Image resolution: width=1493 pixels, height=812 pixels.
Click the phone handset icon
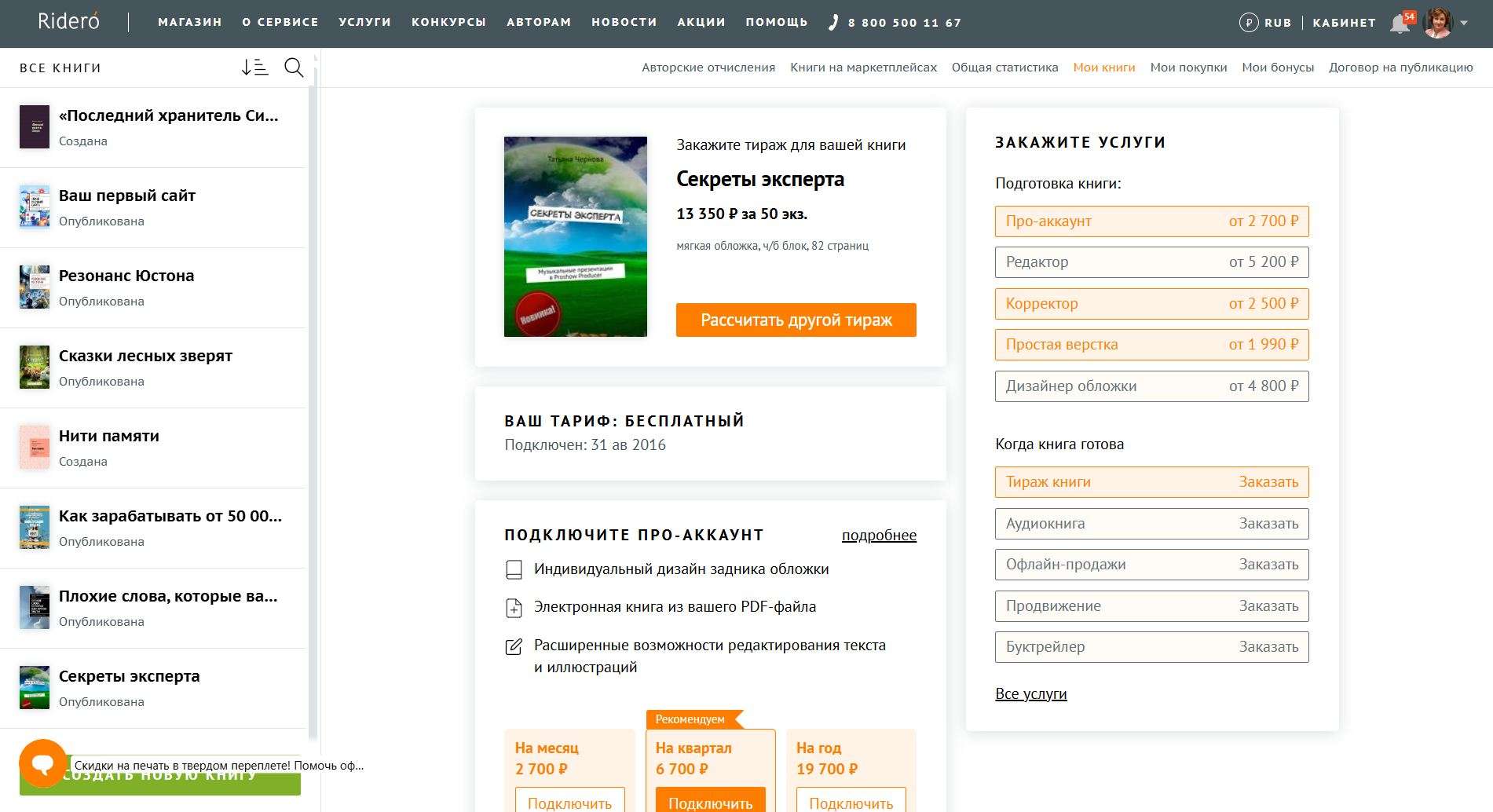tap(833, 23)
